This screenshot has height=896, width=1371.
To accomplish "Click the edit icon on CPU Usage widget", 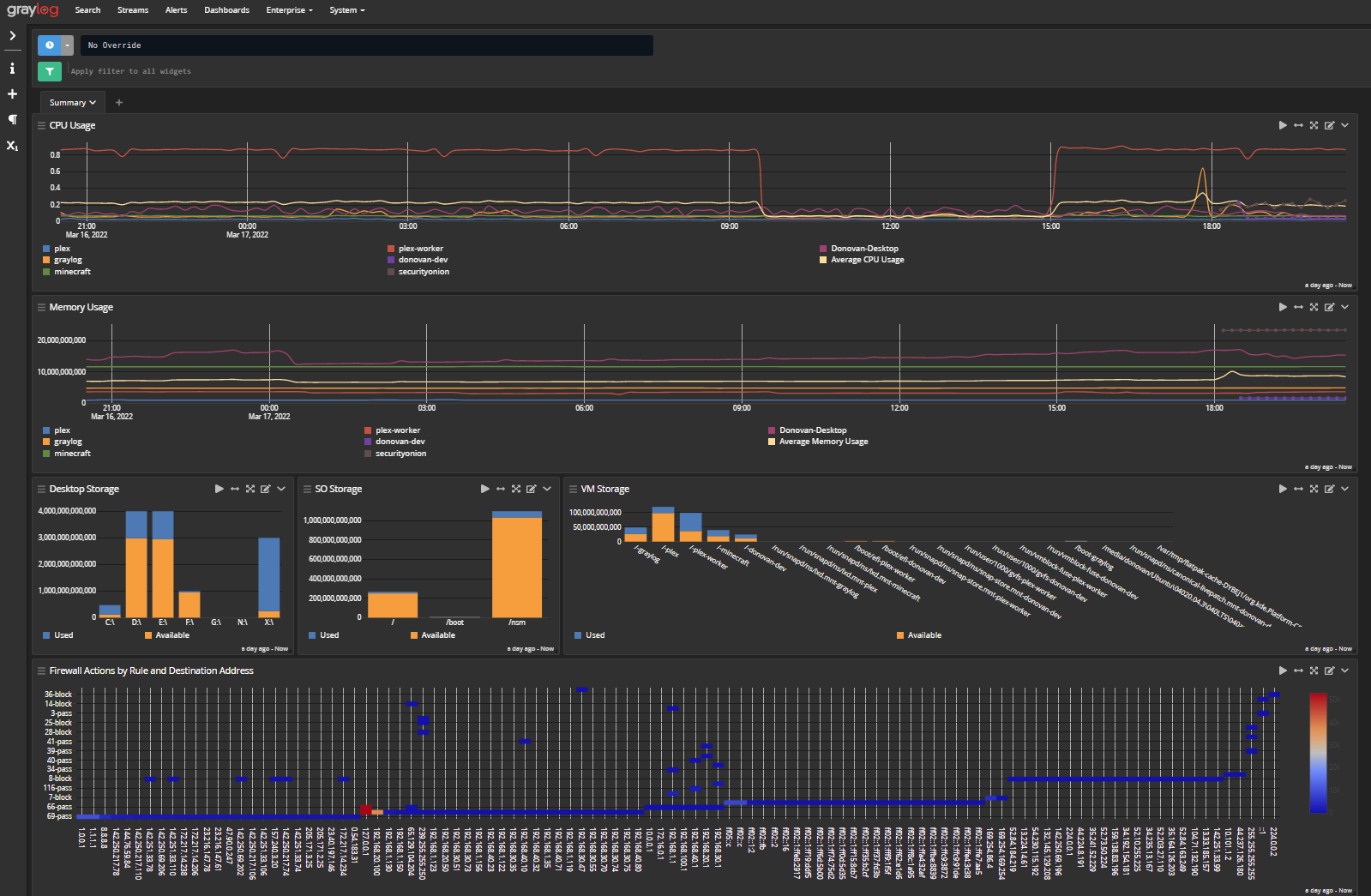I will click(1329, 125).
